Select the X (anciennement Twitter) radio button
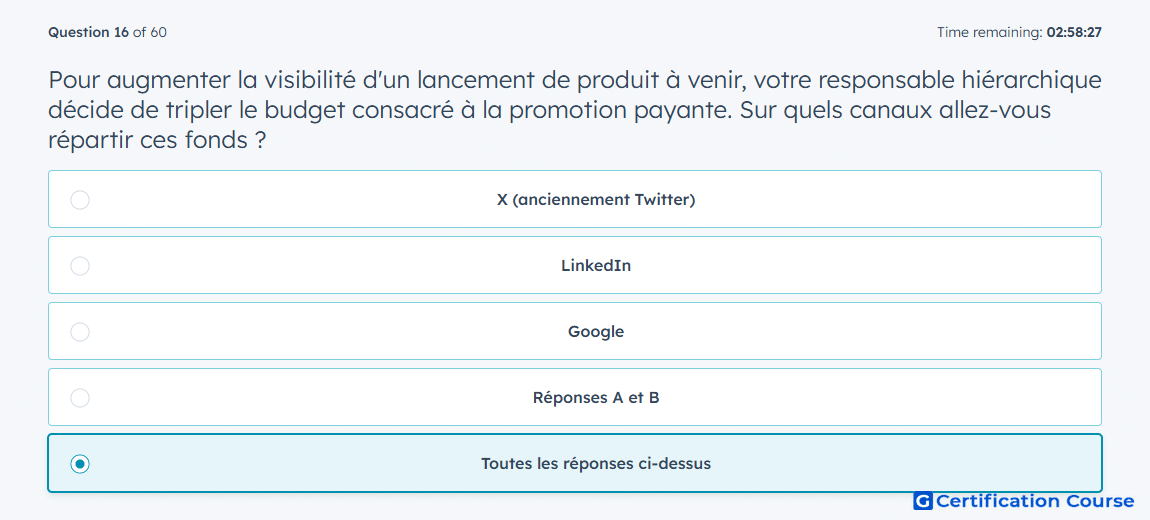The width and height of the screenshot is (1150, 520). [x=80, y=199]
